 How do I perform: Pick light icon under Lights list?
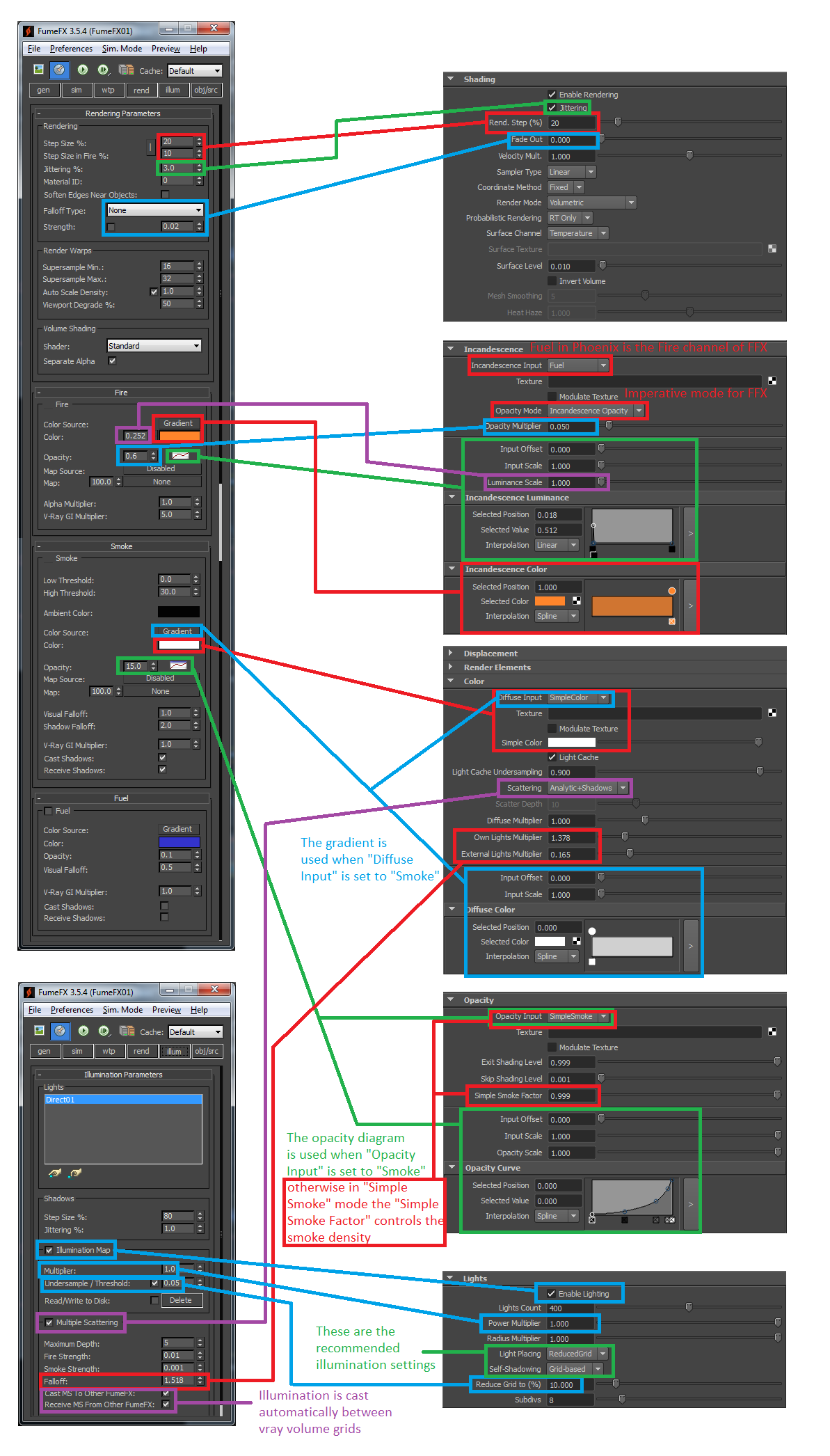pos(55,1173)
